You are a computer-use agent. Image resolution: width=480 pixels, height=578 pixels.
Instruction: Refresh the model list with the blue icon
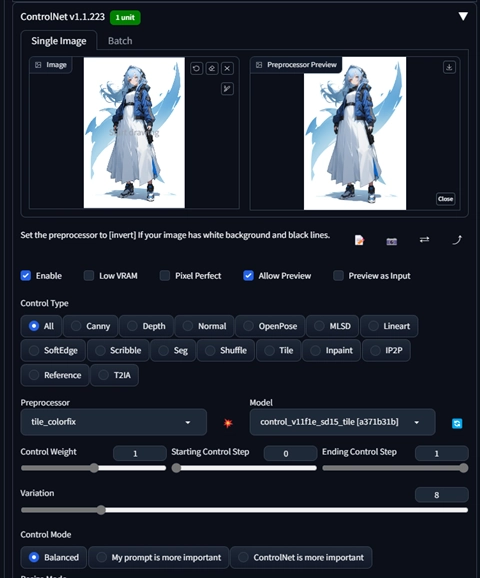(457, 423)
